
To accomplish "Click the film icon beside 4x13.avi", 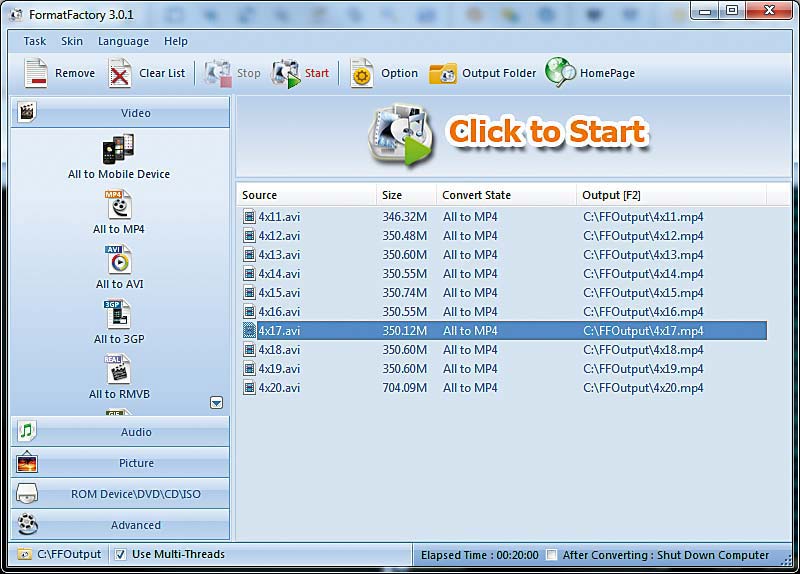I will 249,255.
